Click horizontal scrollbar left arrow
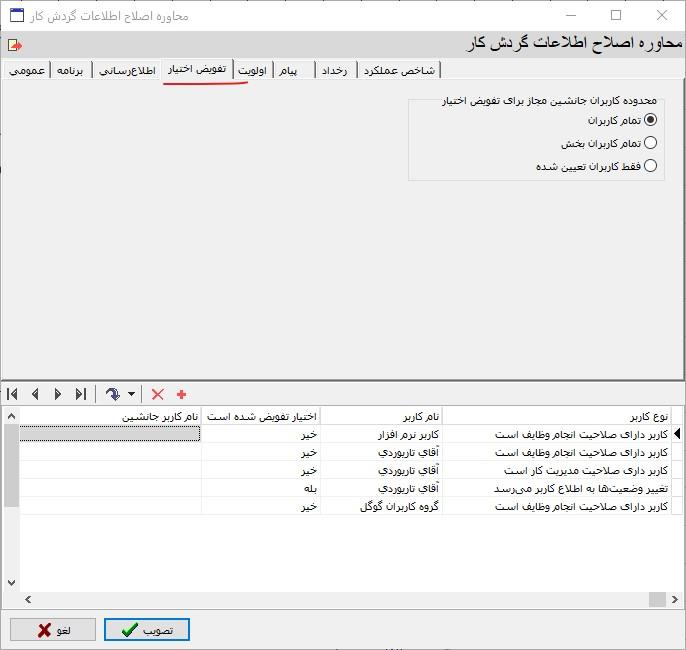Image resolution: width=686 pixels, height=650 pixels. 28,599
